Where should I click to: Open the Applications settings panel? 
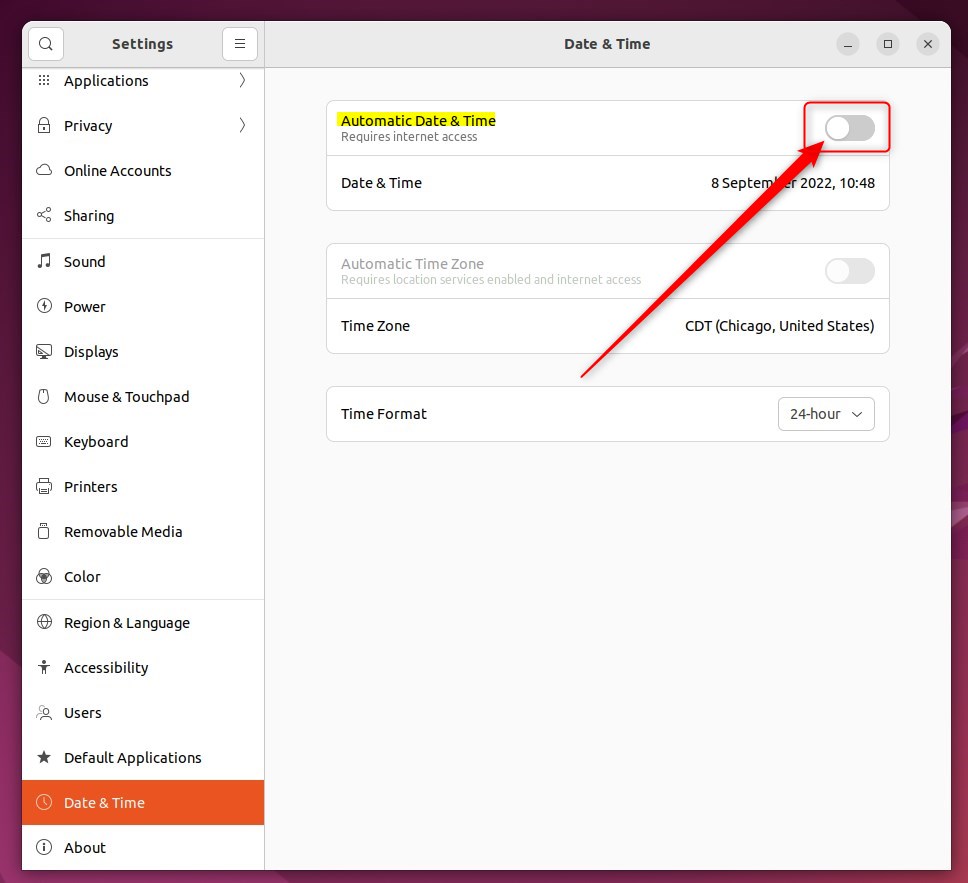point(143,80)
